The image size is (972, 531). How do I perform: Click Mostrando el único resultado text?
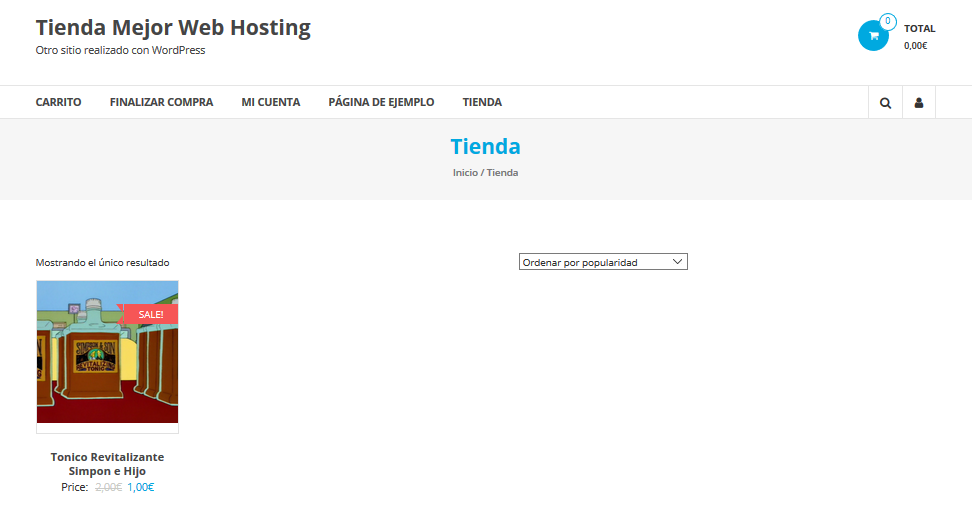(x=102, y=263)
